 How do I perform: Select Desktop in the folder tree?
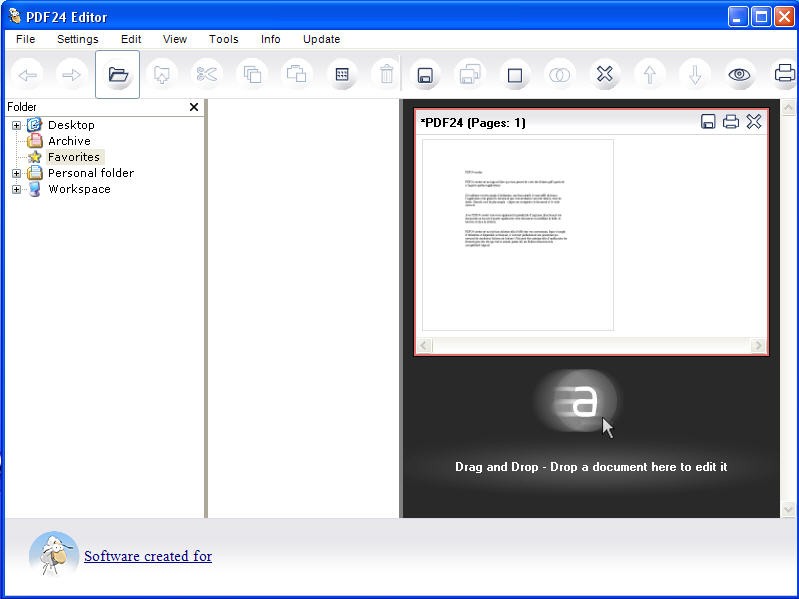tap(71, 125)
